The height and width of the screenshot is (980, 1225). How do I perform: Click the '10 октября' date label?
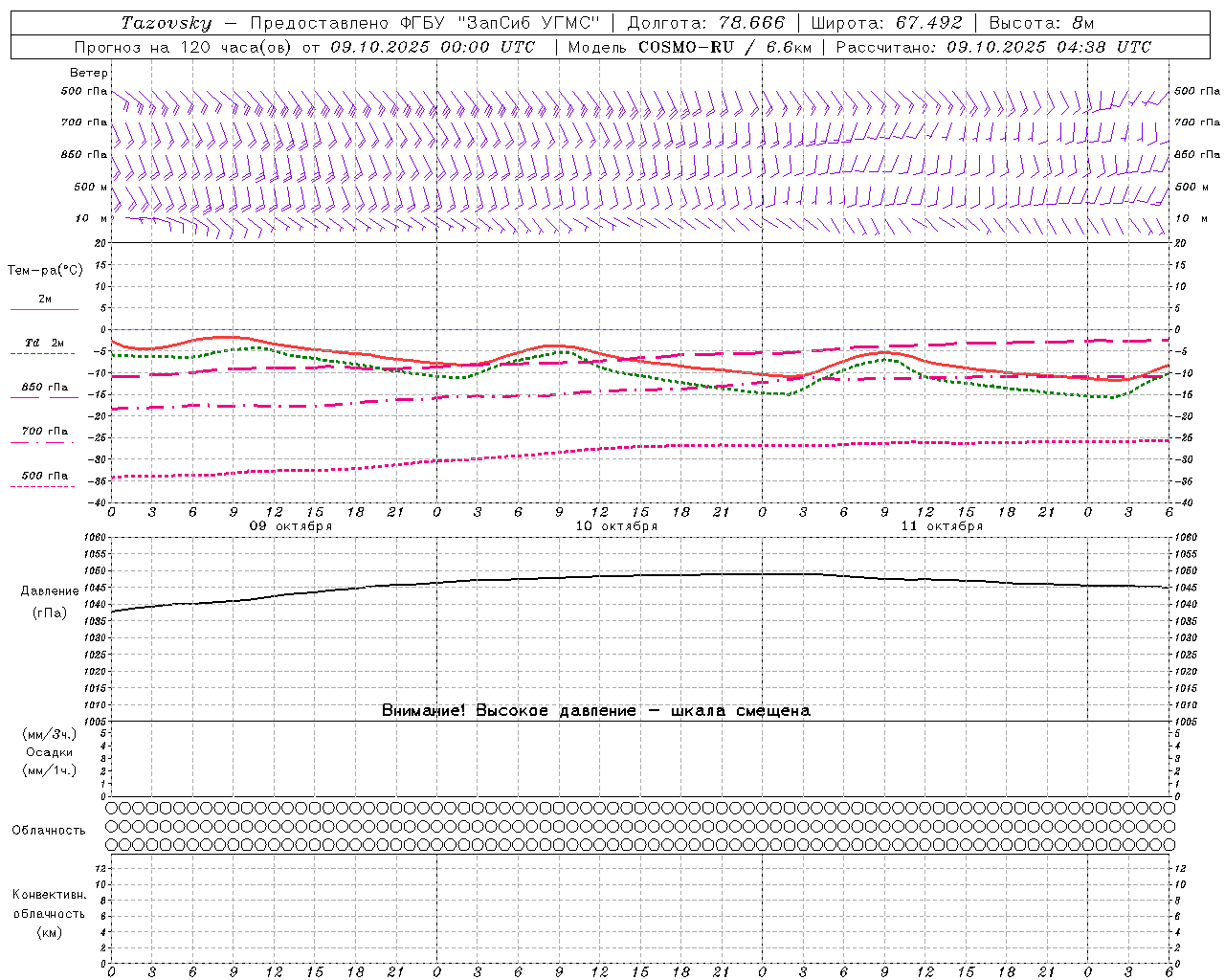[616, 526]
